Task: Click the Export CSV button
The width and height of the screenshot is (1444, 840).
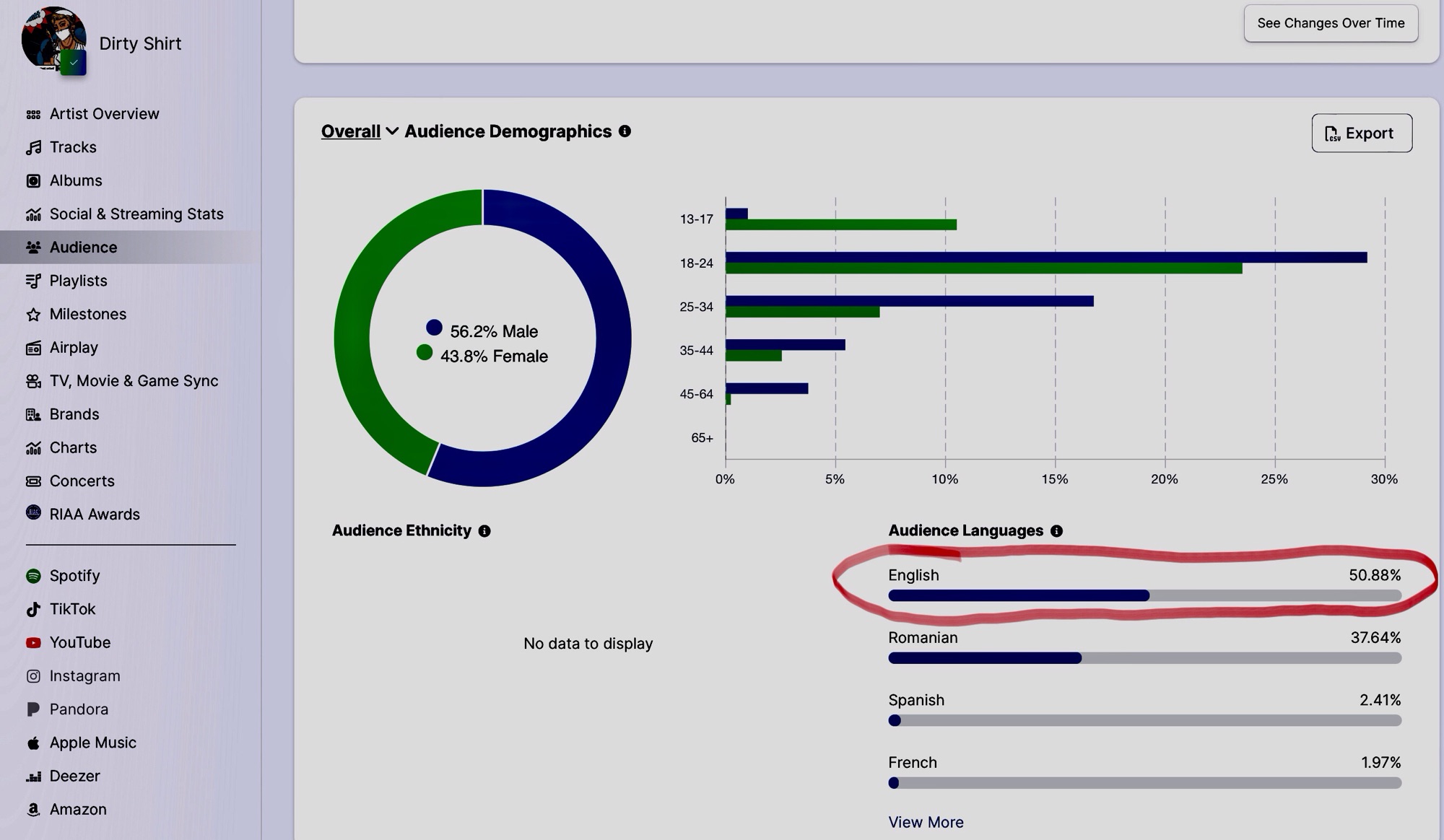Action: click(1361, 133)
